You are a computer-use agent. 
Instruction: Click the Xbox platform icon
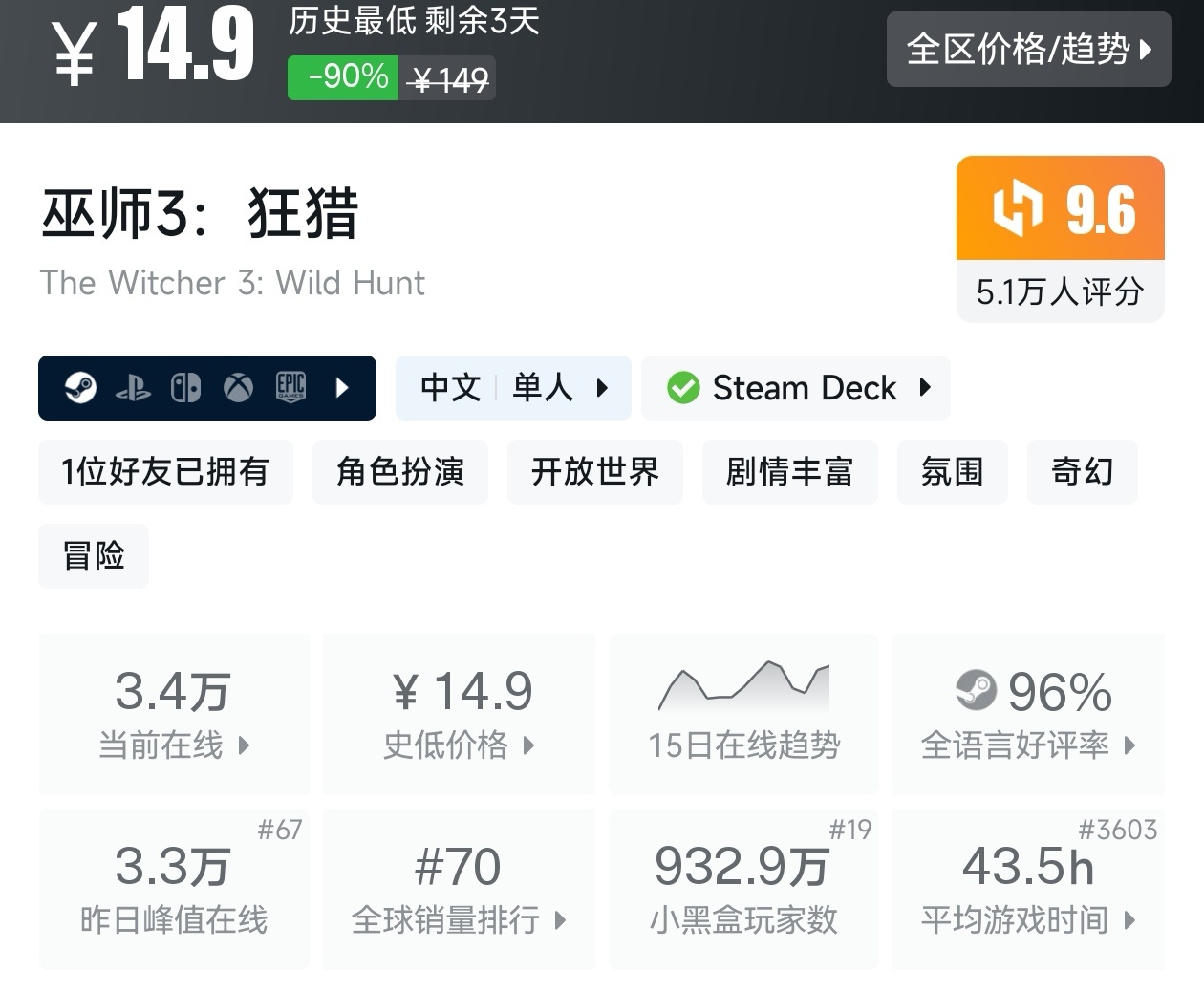[238, 388]
